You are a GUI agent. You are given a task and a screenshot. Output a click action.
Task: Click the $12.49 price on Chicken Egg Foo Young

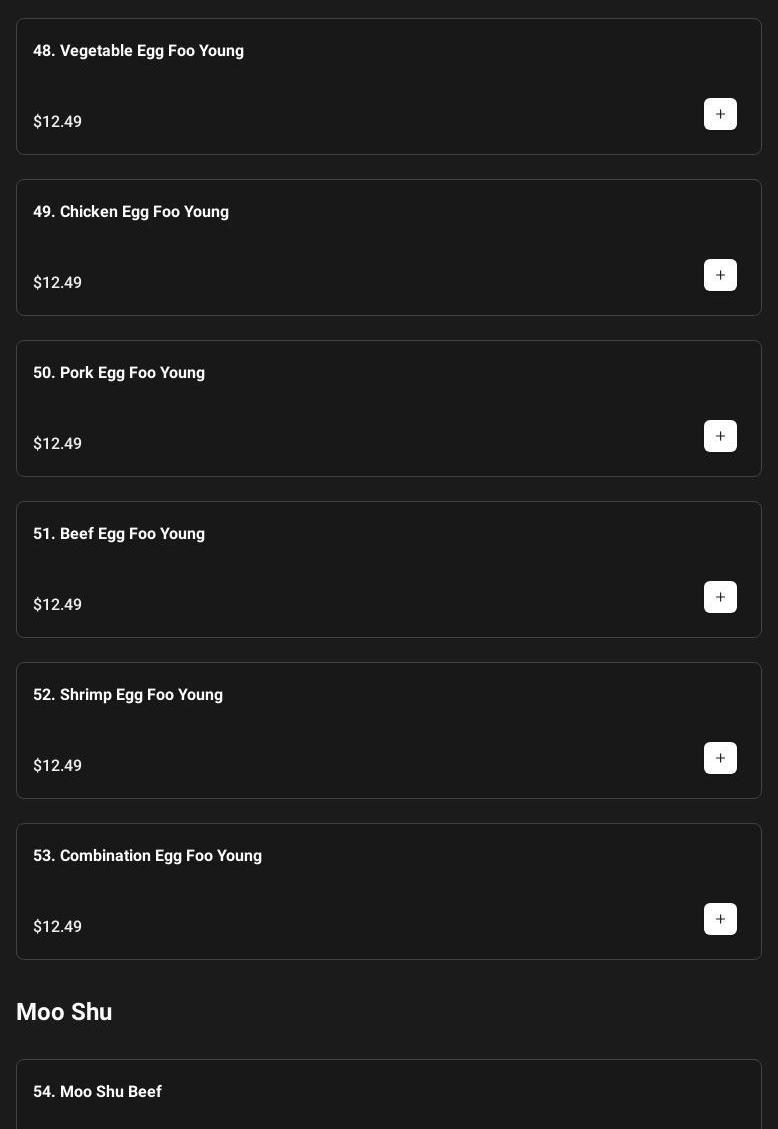coord(58,283)
